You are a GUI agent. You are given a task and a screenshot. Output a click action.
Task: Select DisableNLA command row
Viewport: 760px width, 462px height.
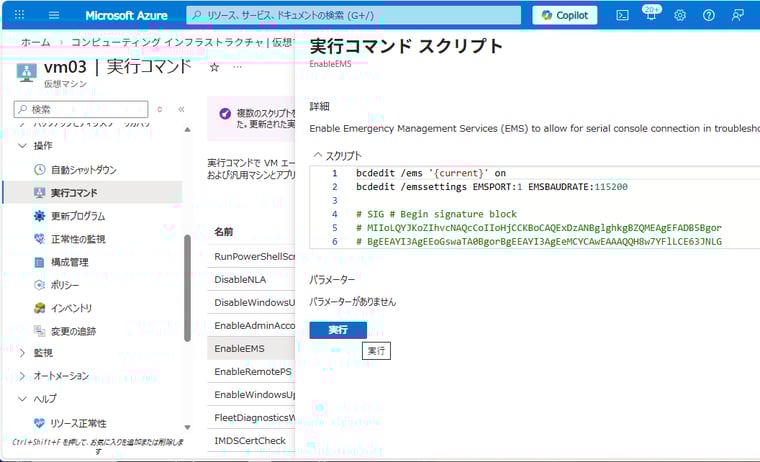coord(251,279)
